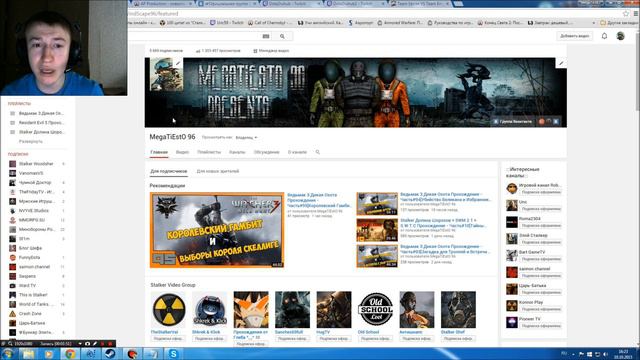Switch to the 'Каналы' channel tab
This screenshot has height=360, width=640.
click(237, 152)
